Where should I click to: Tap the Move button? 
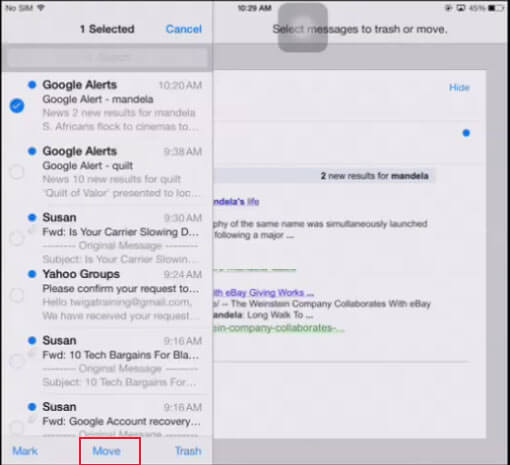107,451
